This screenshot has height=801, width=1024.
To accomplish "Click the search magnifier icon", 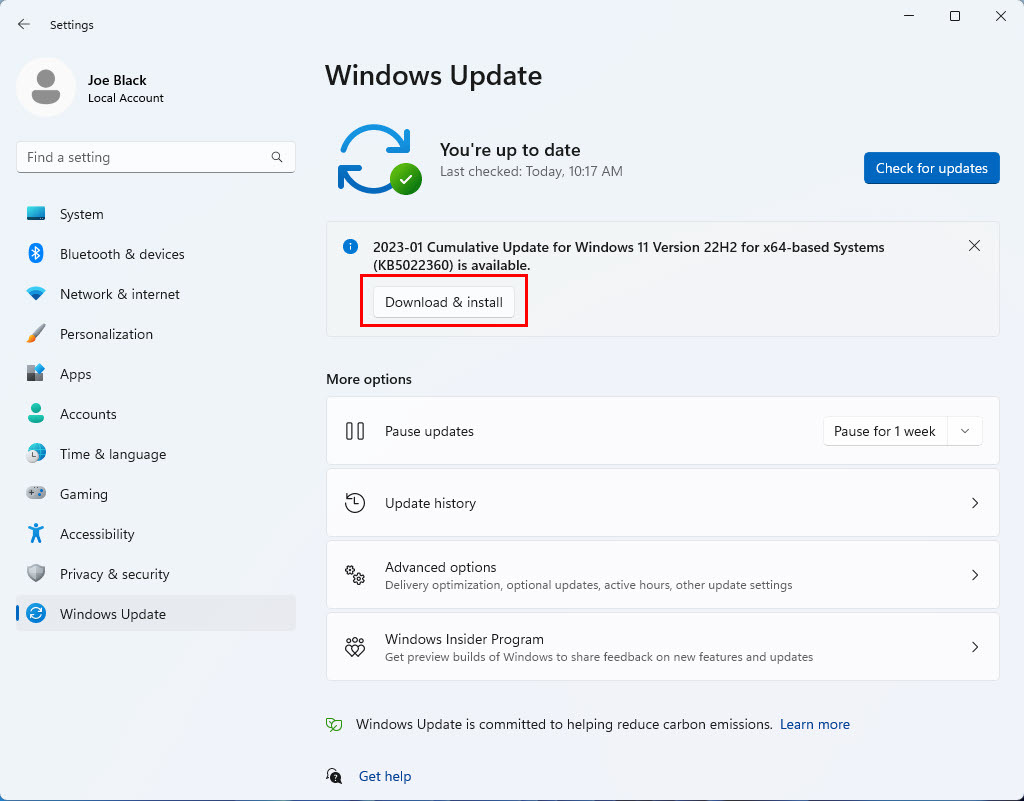I will tap(277, 157).
